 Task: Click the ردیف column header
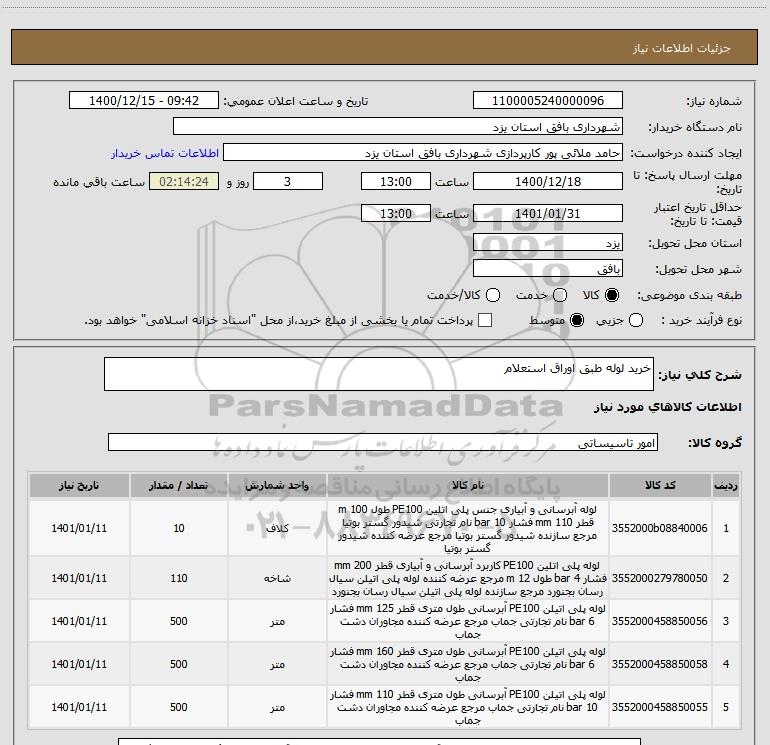[726, 486]
